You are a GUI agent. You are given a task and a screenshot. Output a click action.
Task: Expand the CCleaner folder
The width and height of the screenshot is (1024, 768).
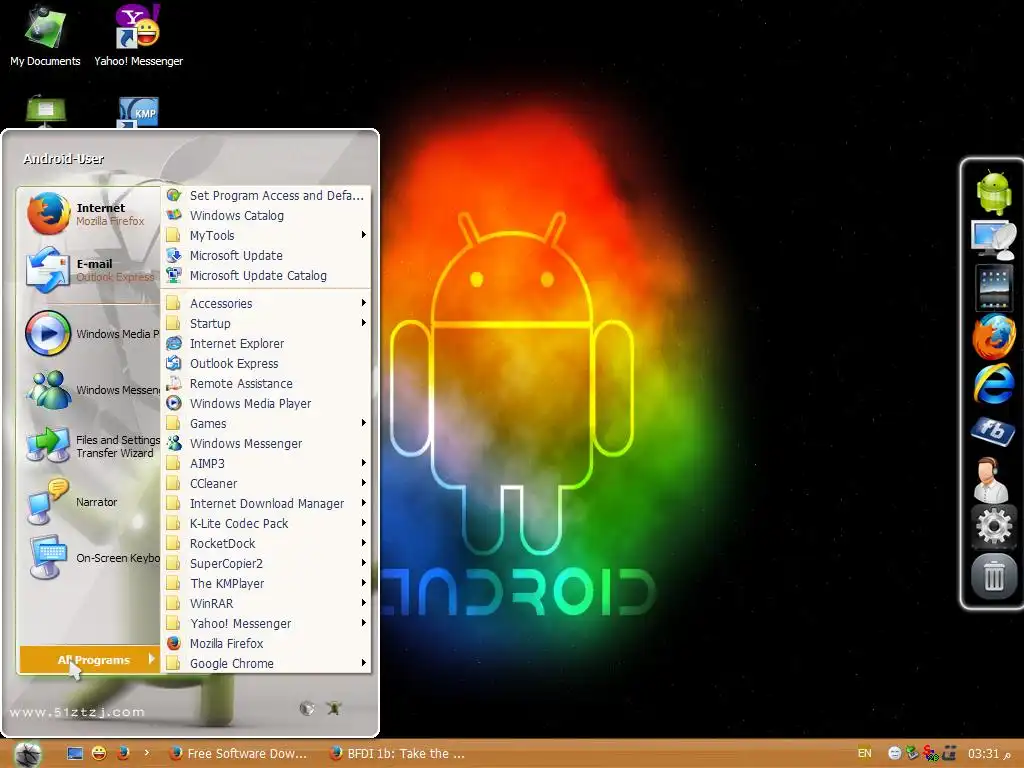pos(266,483)
